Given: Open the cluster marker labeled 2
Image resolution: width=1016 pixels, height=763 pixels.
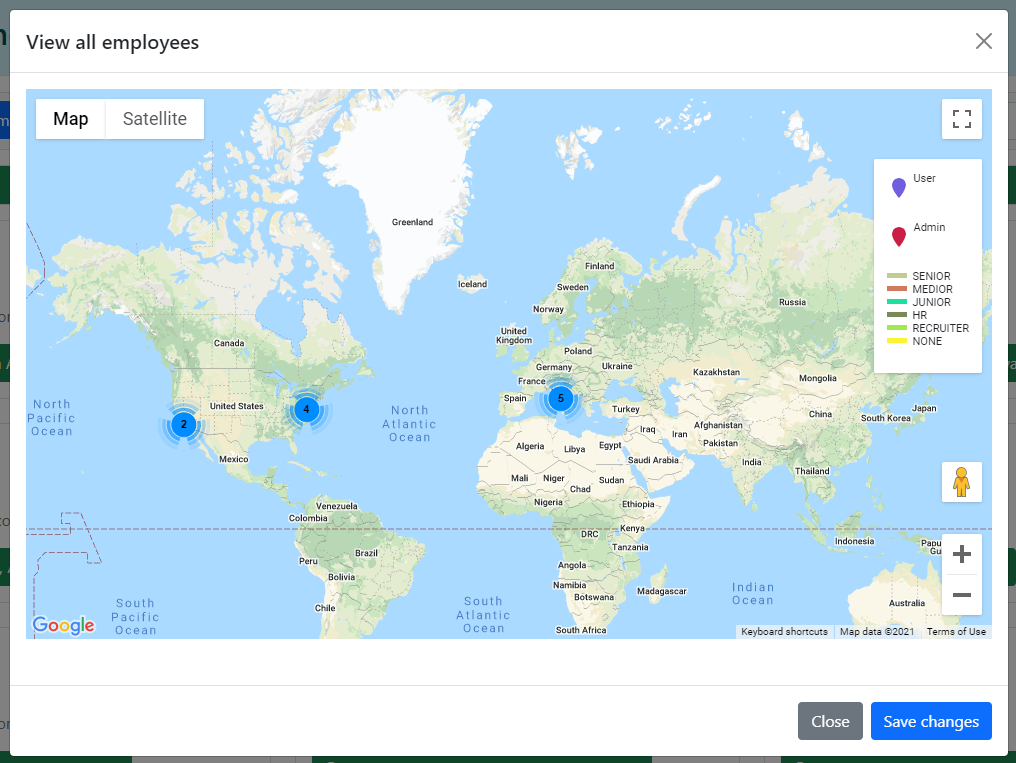Looking at the screenshot, I should tap(184, 424).
